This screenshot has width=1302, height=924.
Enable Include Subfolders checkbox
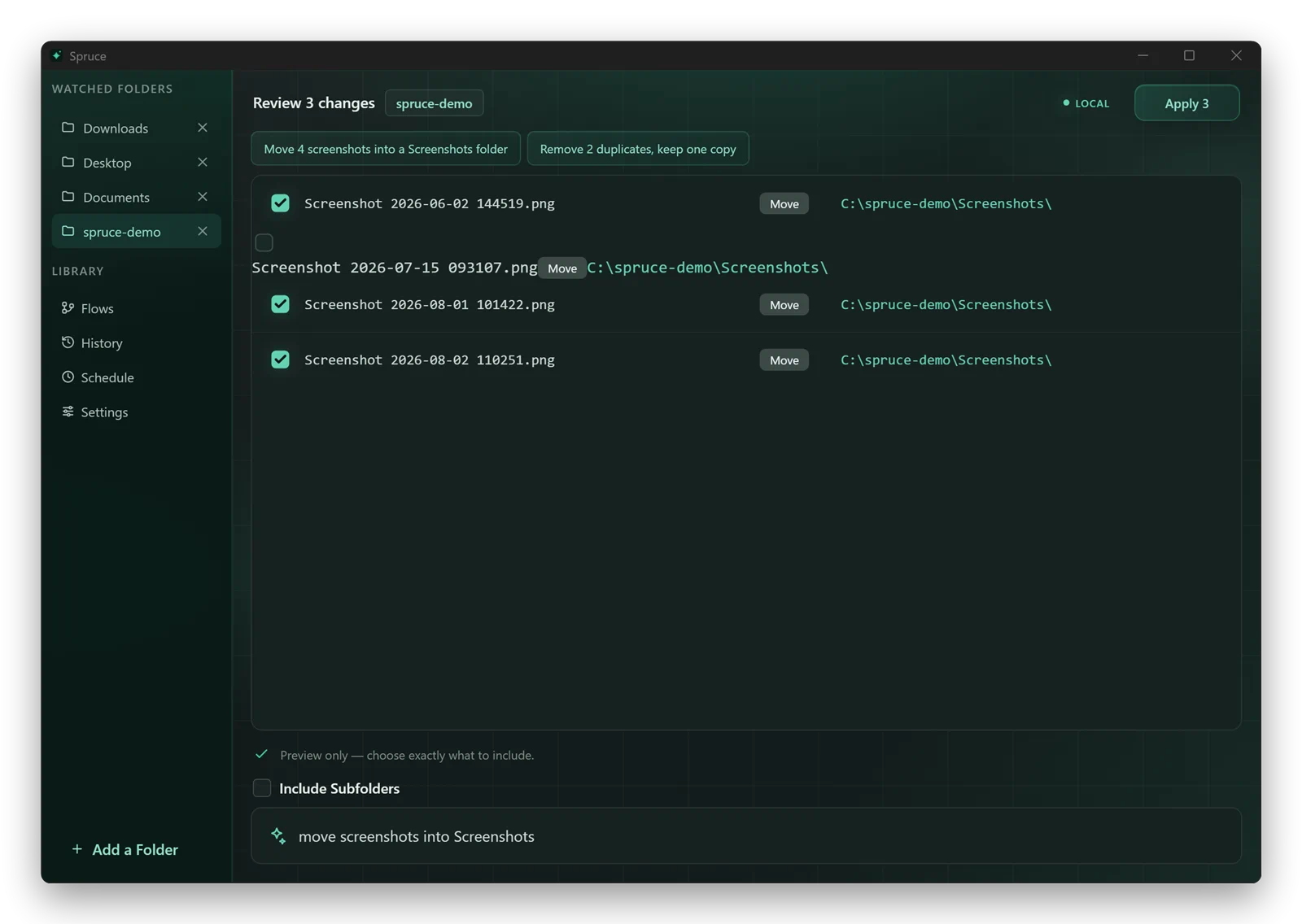(262, 787)
